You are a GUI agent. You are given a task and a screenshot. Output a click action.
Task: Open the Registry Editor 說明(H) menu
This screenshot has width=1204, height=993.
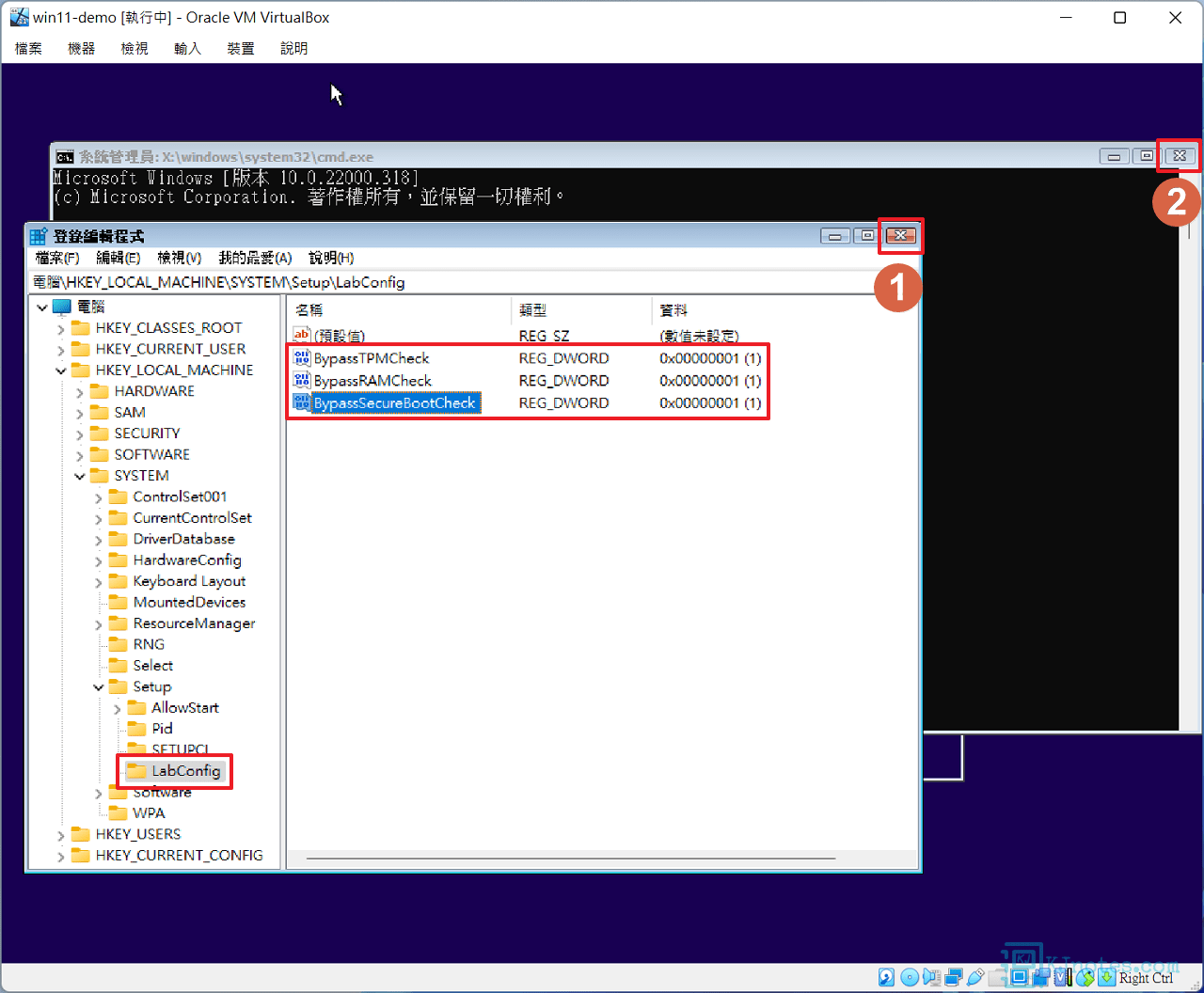(331, 258)
